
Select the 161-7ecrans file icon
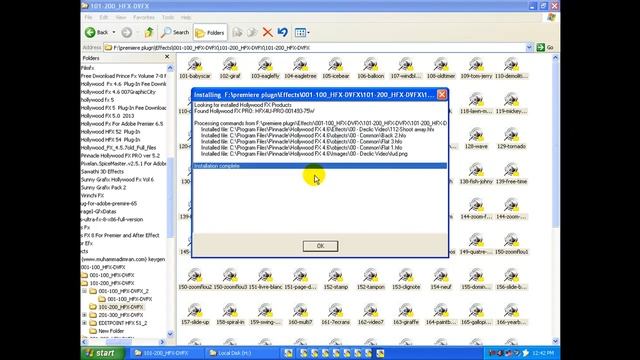pos(336,314)
